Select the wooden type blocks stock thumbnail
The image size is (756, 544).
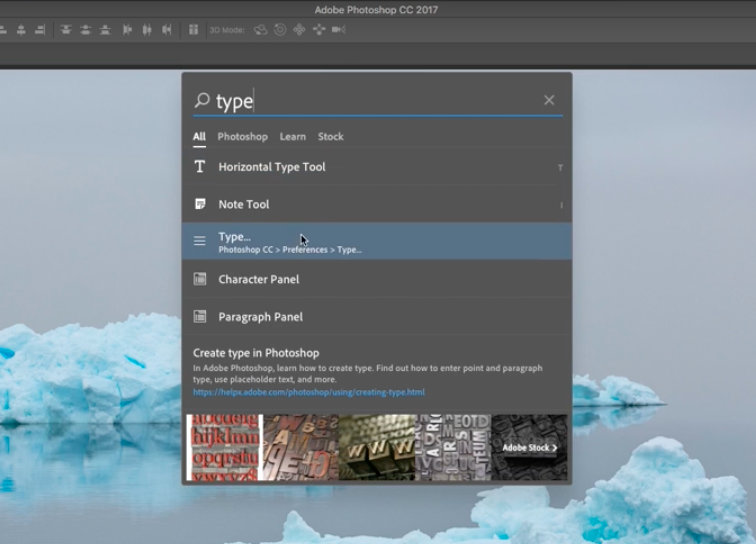tap(301, 448)
